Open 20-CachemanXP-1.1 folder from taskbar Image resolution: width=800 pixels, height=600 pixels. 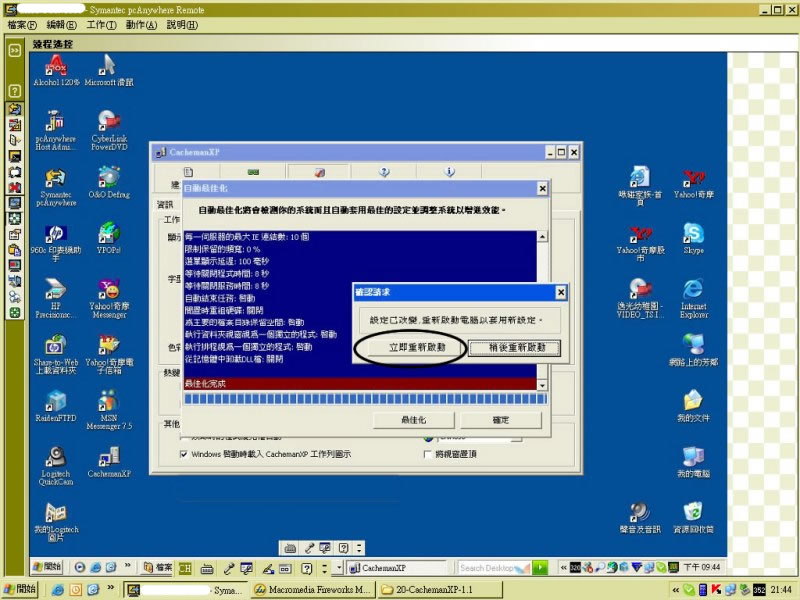(440, 590)
